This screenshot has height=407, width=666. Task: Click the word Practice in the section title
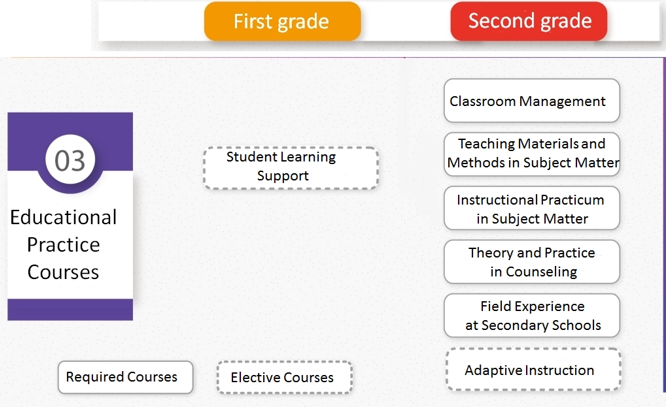tap(63, 245)
